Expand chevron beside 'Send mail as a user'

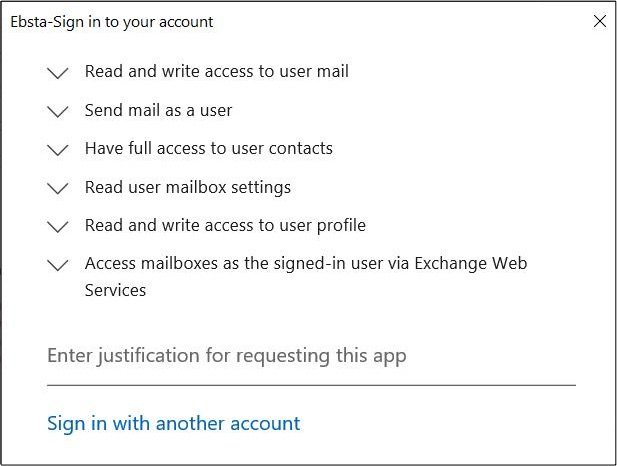pyautogui.click(x=58, y=111)
